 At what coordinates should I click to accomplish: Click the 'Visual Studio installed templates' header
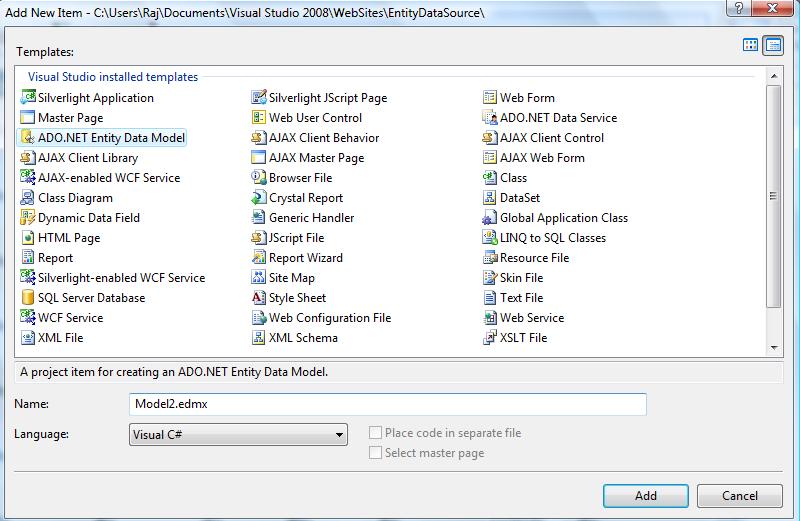click(113, 77)
